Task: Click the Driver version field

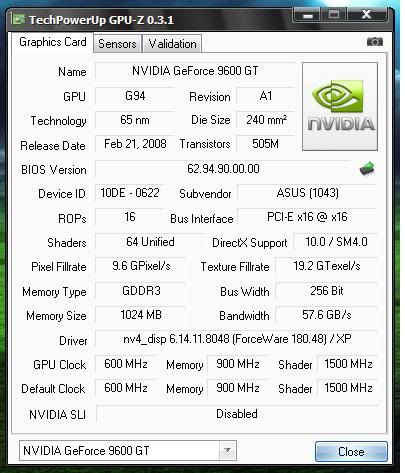Action: click(237, 339)
